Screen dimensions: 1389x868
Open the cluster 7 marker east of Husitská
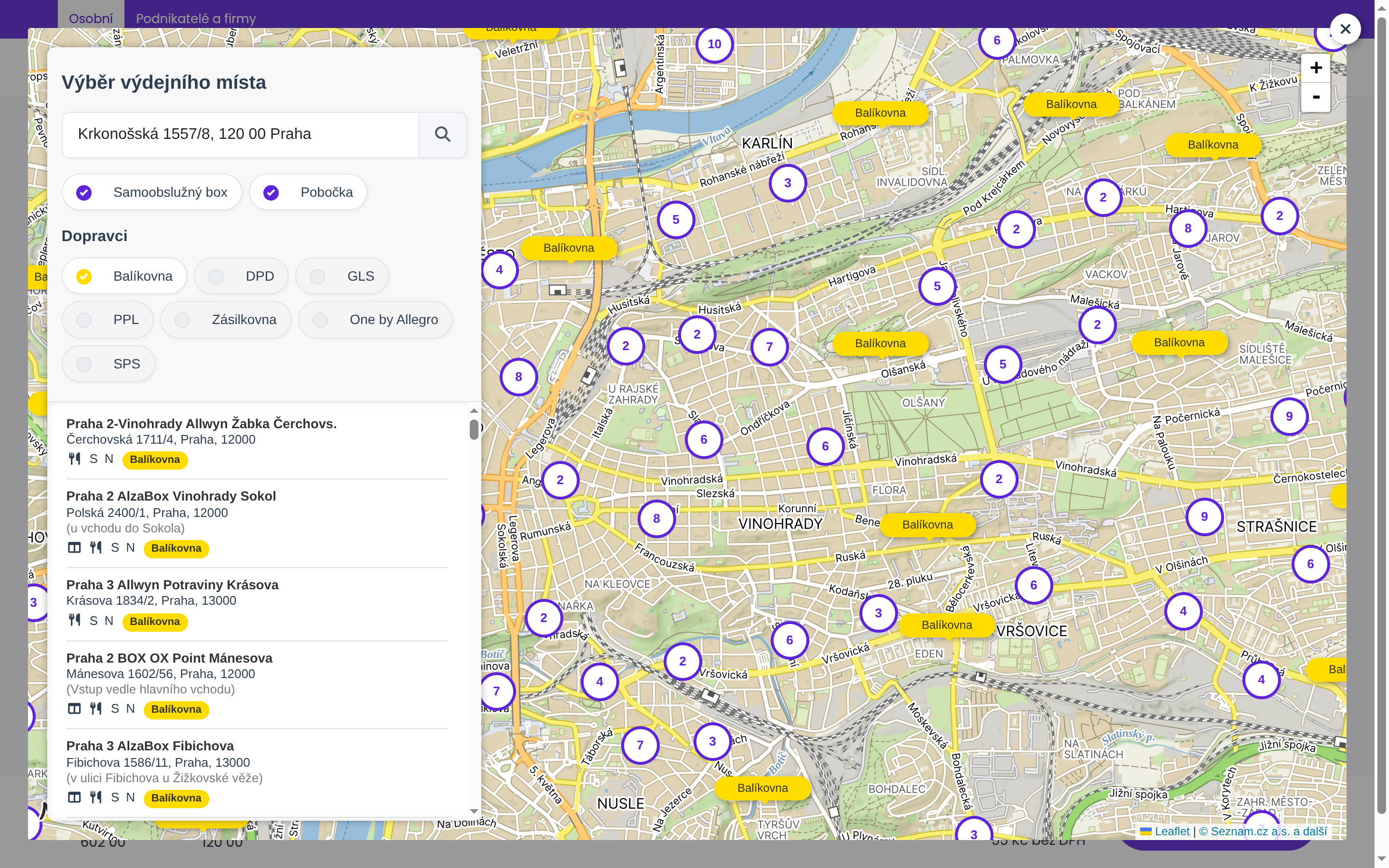(769, 347)
